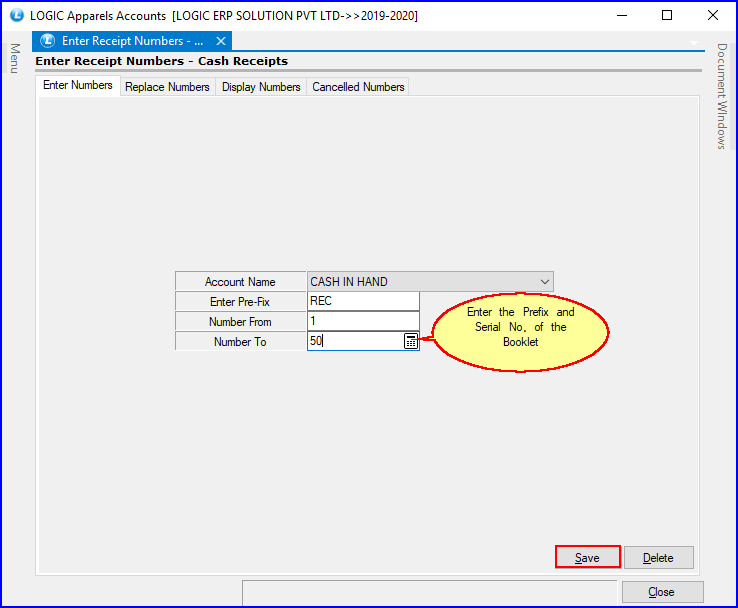Click the Delete button
This screenshot has width=738, height=608.
(x=658, y=557)
